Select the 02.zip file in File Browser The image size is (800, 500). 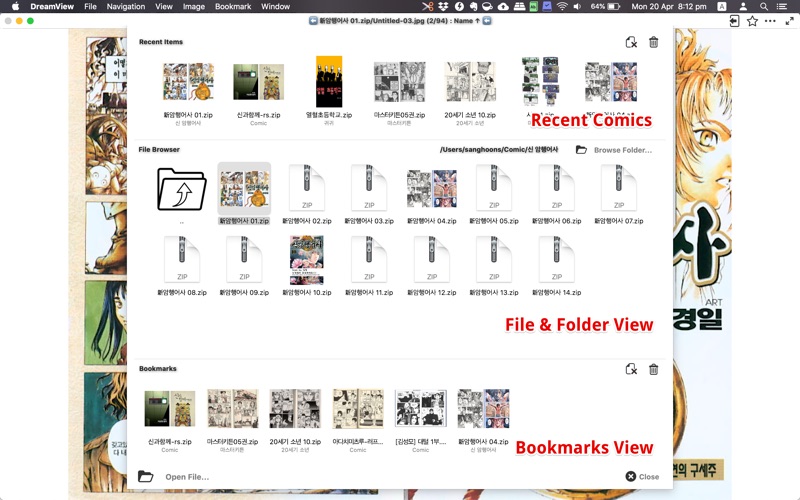coord(307,187)
